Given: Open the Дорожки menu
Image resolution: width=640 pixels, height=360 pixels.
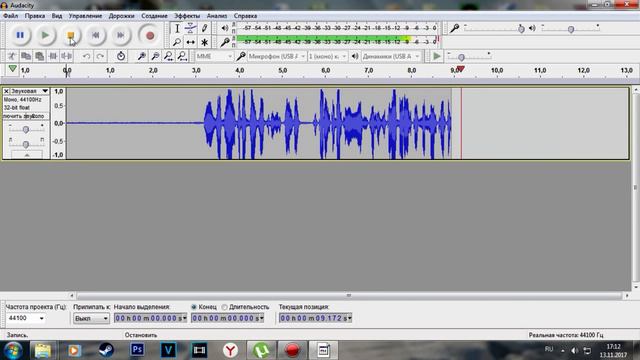Looking at the screenshot, I should pyautogui.click(x=122, y=16).
